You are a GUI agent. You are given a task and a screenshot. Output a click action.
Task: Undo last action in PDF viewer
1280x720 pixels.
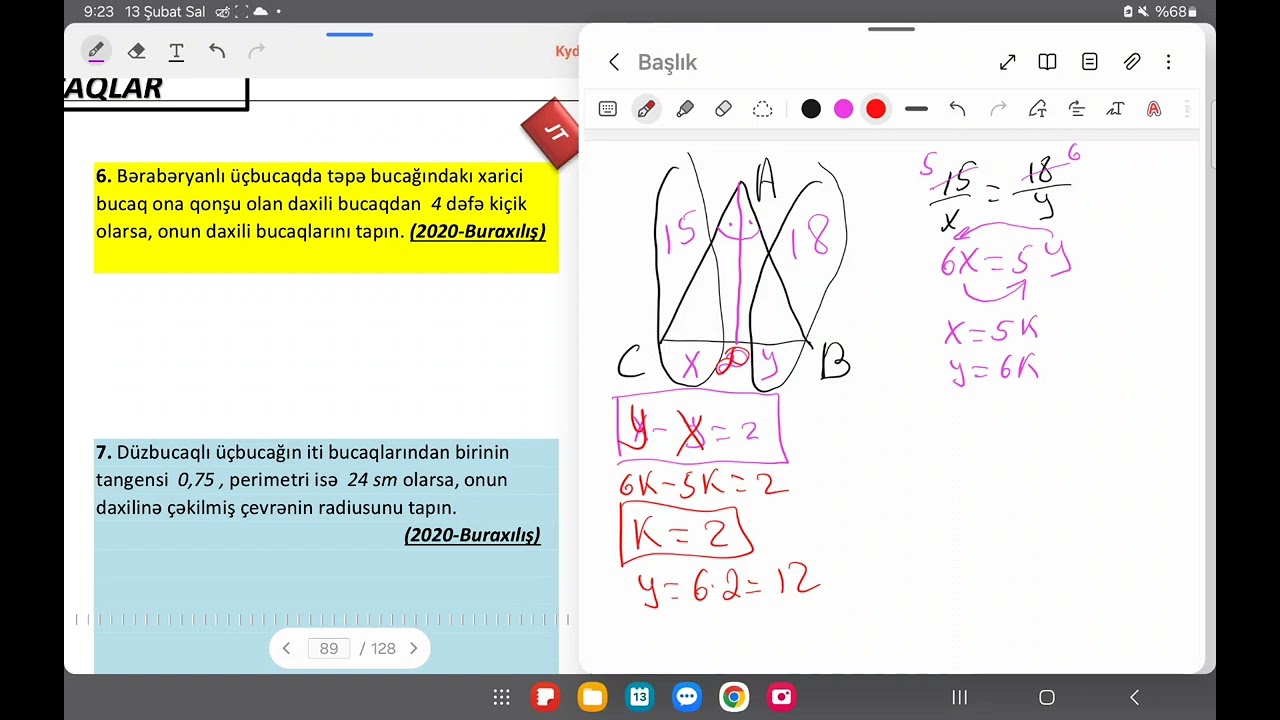[217, 51]
